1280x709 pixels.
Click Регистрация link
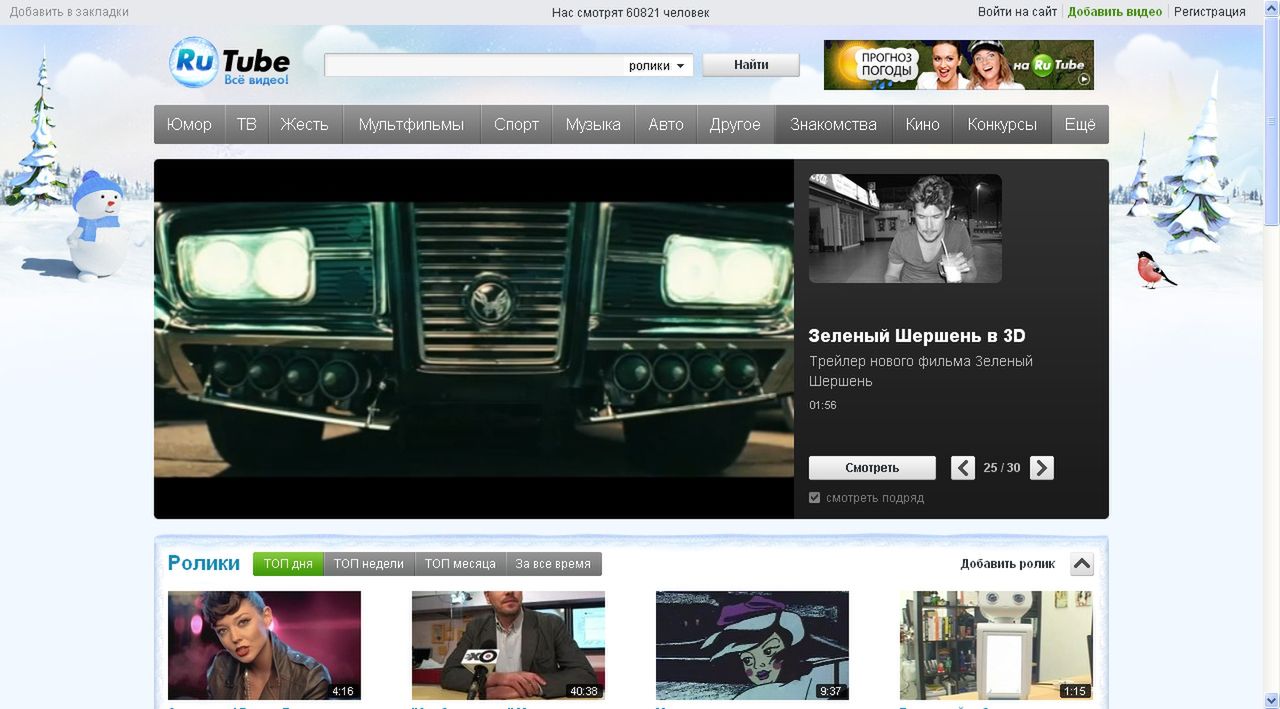pos(1210,12)
